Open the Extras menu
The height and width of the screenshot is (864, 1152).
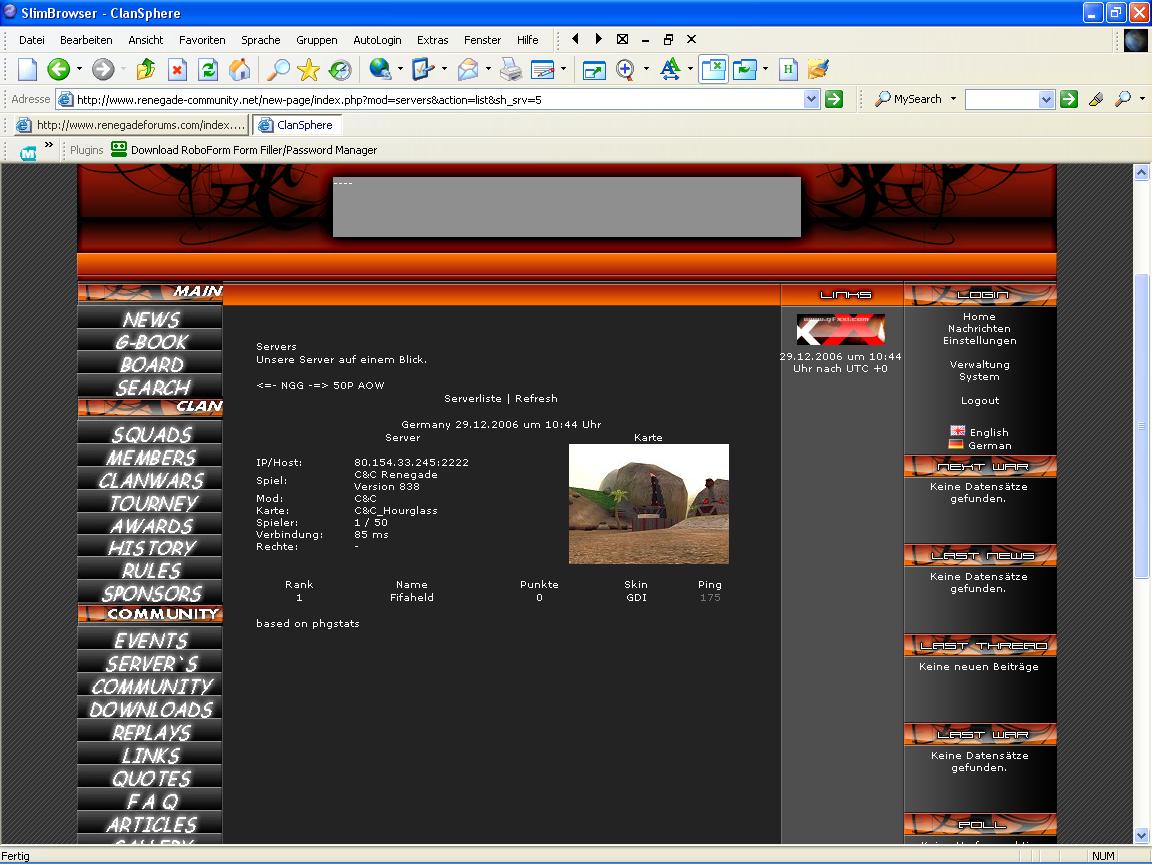[x=432, y=40]
